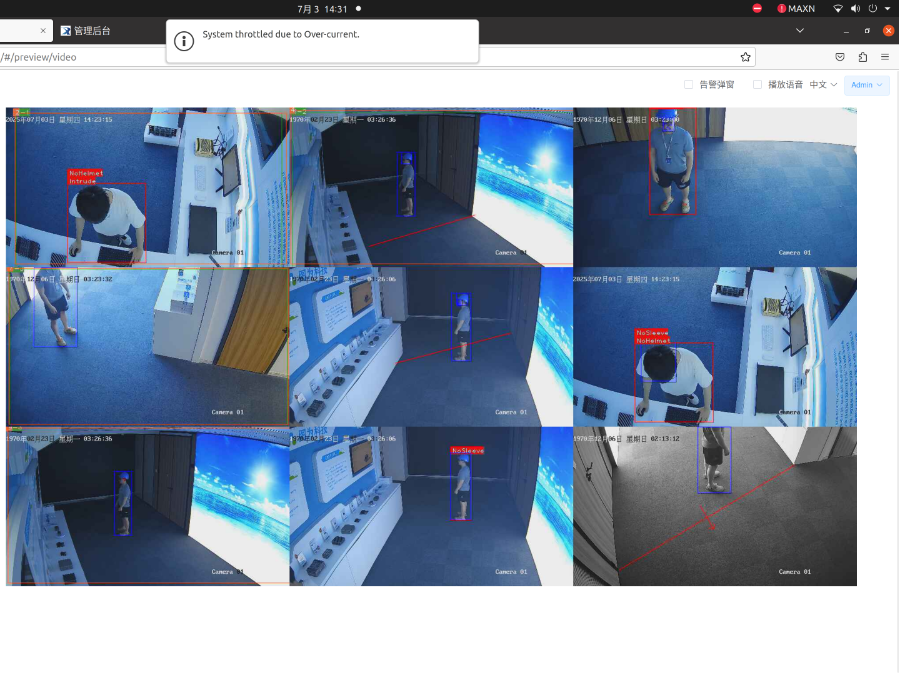899x675 pixels.
Task: Select the bottom-middle NoSleeve video feed
Action: [x=431, y=506]
